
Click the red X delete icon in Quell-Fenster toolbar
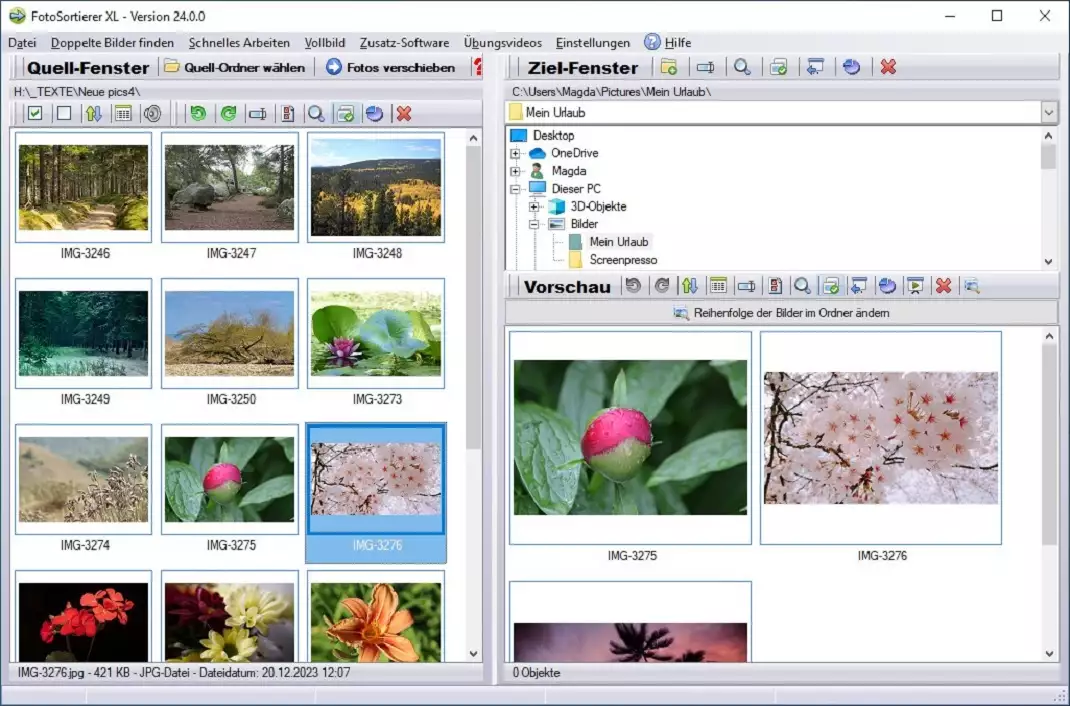pos(404,113)
